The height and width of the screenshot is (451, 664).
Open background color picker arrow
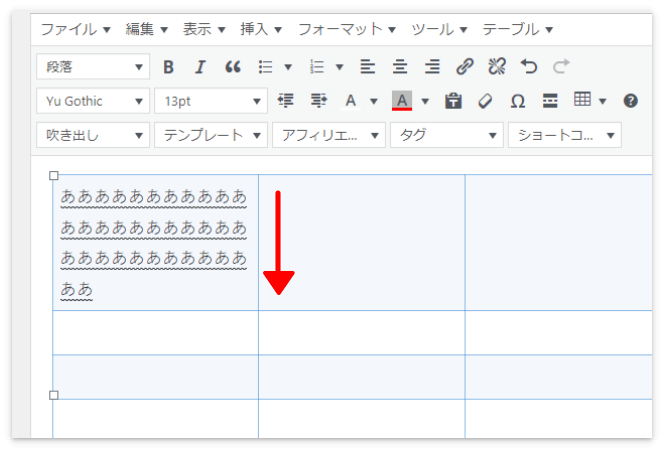425,101
